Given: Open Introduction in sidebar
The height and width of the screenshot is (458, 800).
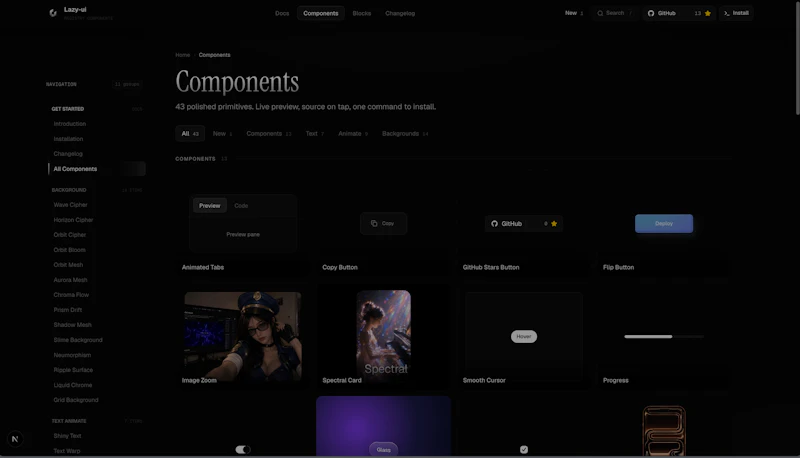Looking at the screenshot, I should tap(70, 124).
